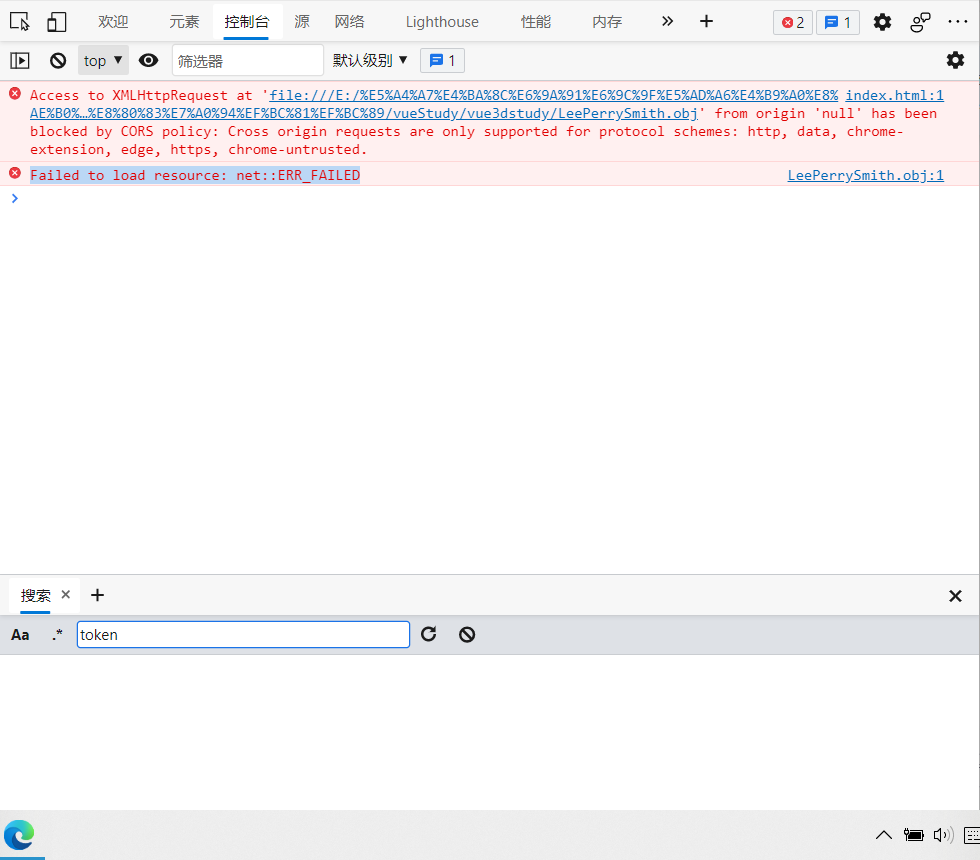Clear the console with the ban icon
This screenshot has height=860, width=980.
[58, 61]
